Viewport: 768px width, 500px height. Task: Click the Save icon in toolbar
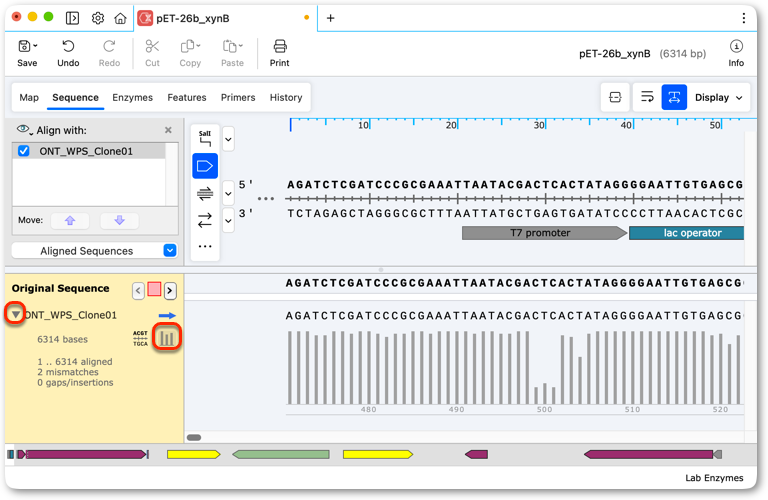tap(24, 47)
